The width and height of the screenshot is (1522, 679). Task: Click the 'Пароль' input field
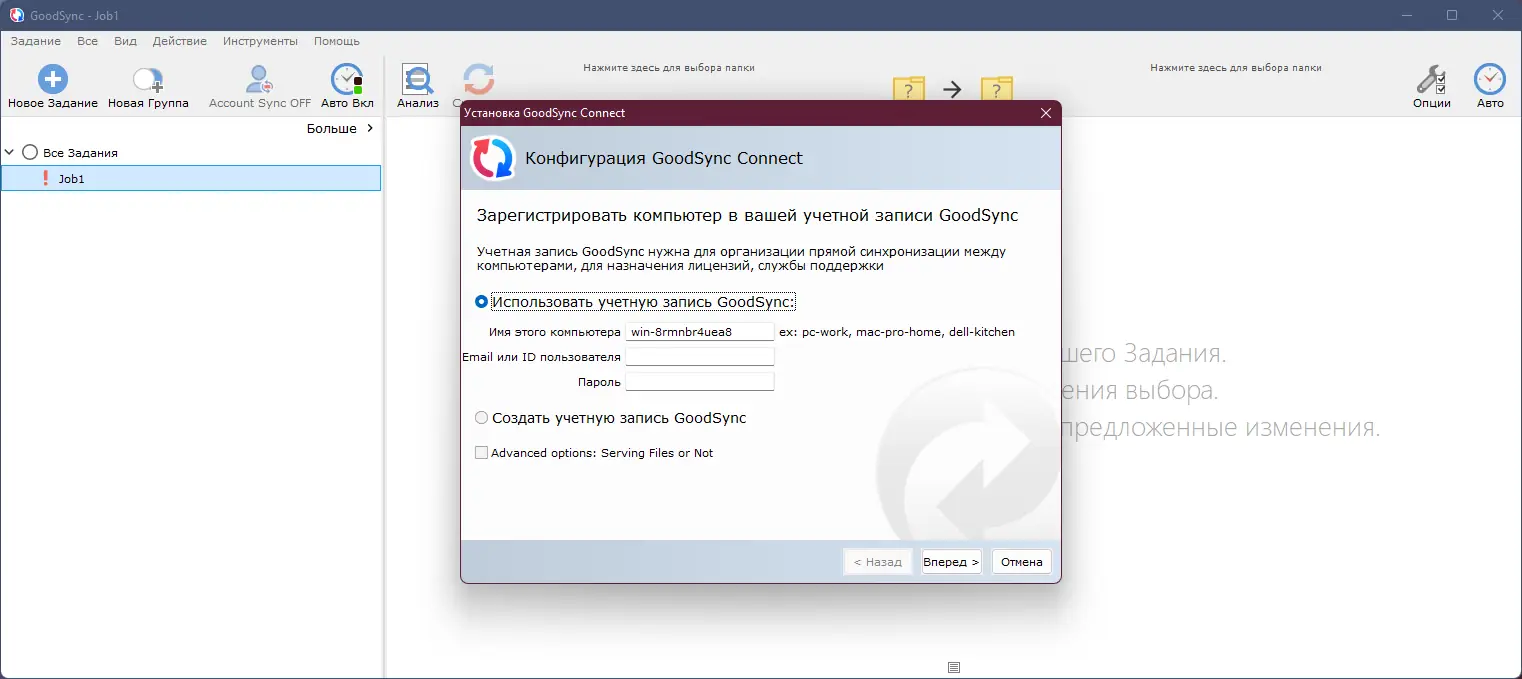(x=700, y=382)
